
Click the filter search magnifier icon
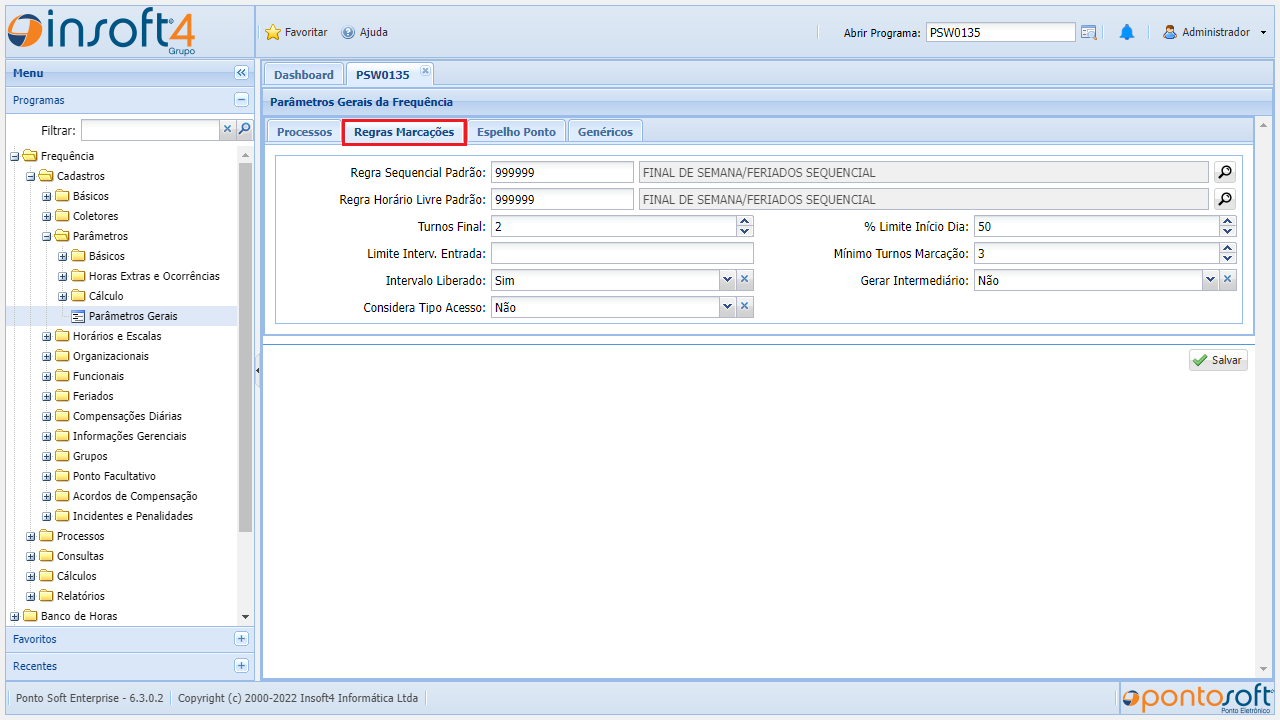pos(244,129)
